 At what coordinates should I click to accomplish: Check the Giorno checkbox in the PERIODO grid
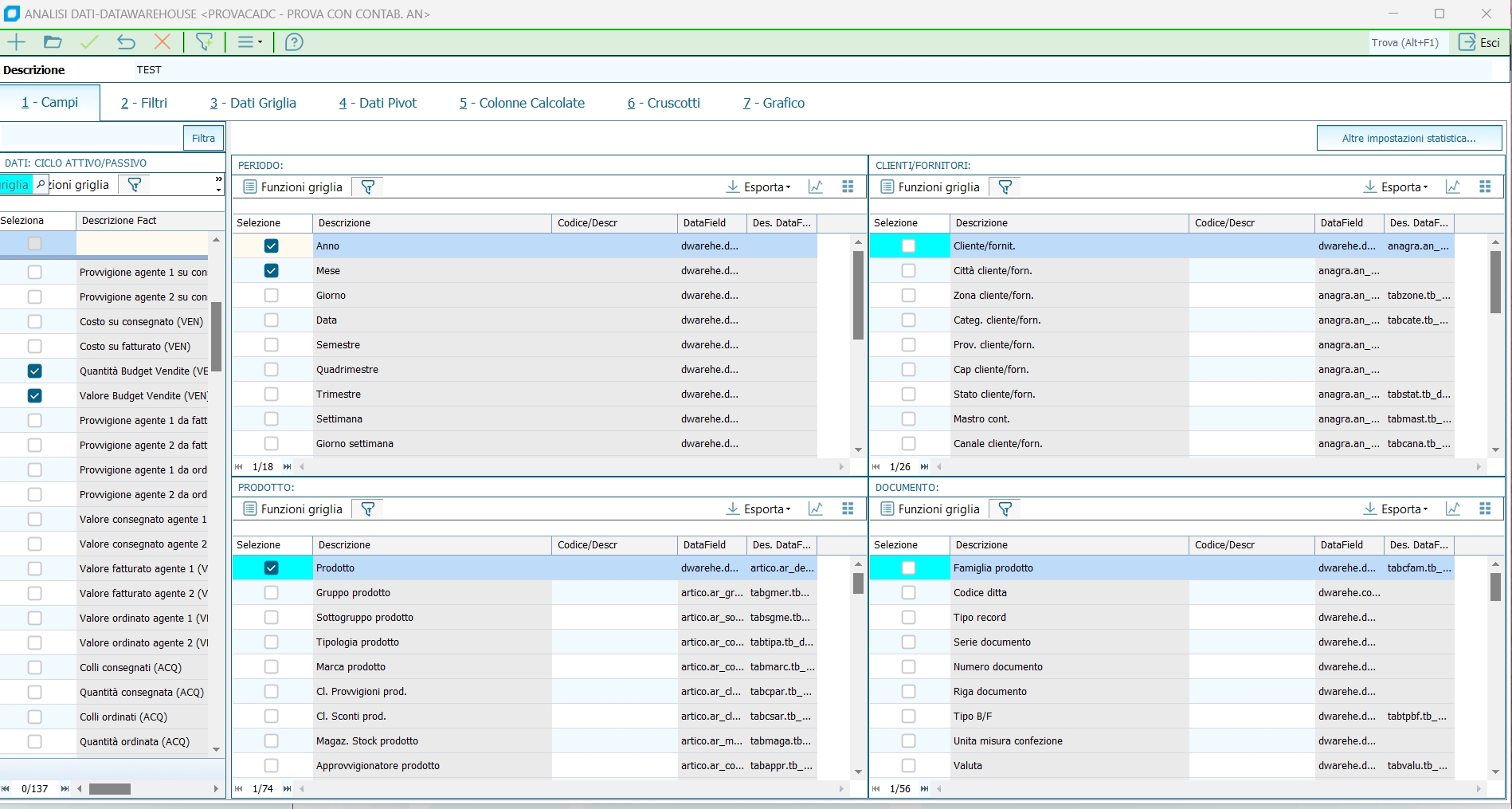pyautogui.click(x=272, y=296)
